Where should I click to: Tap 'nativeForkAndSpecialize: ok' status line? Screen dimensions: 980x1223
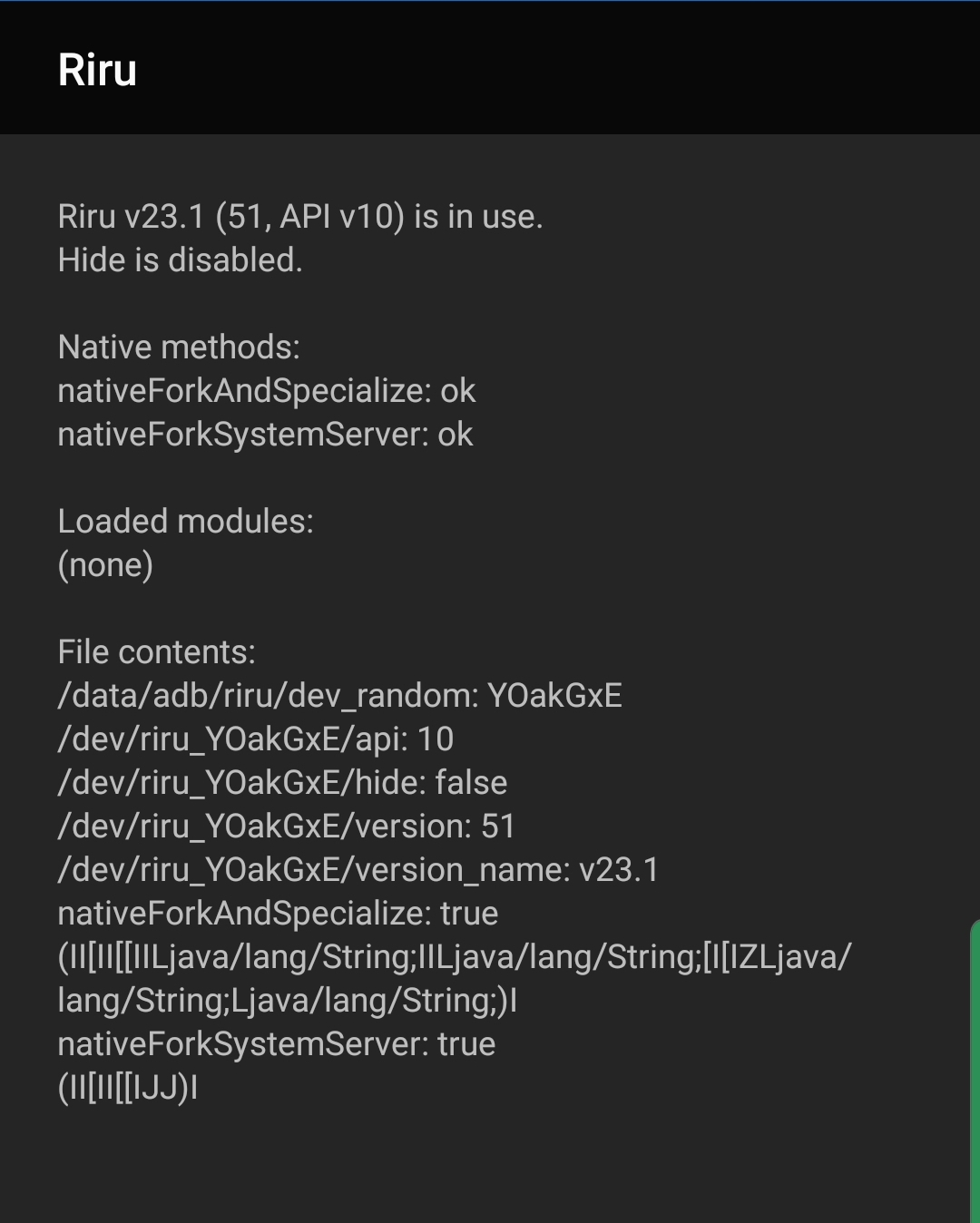click(x=266, y=390)
